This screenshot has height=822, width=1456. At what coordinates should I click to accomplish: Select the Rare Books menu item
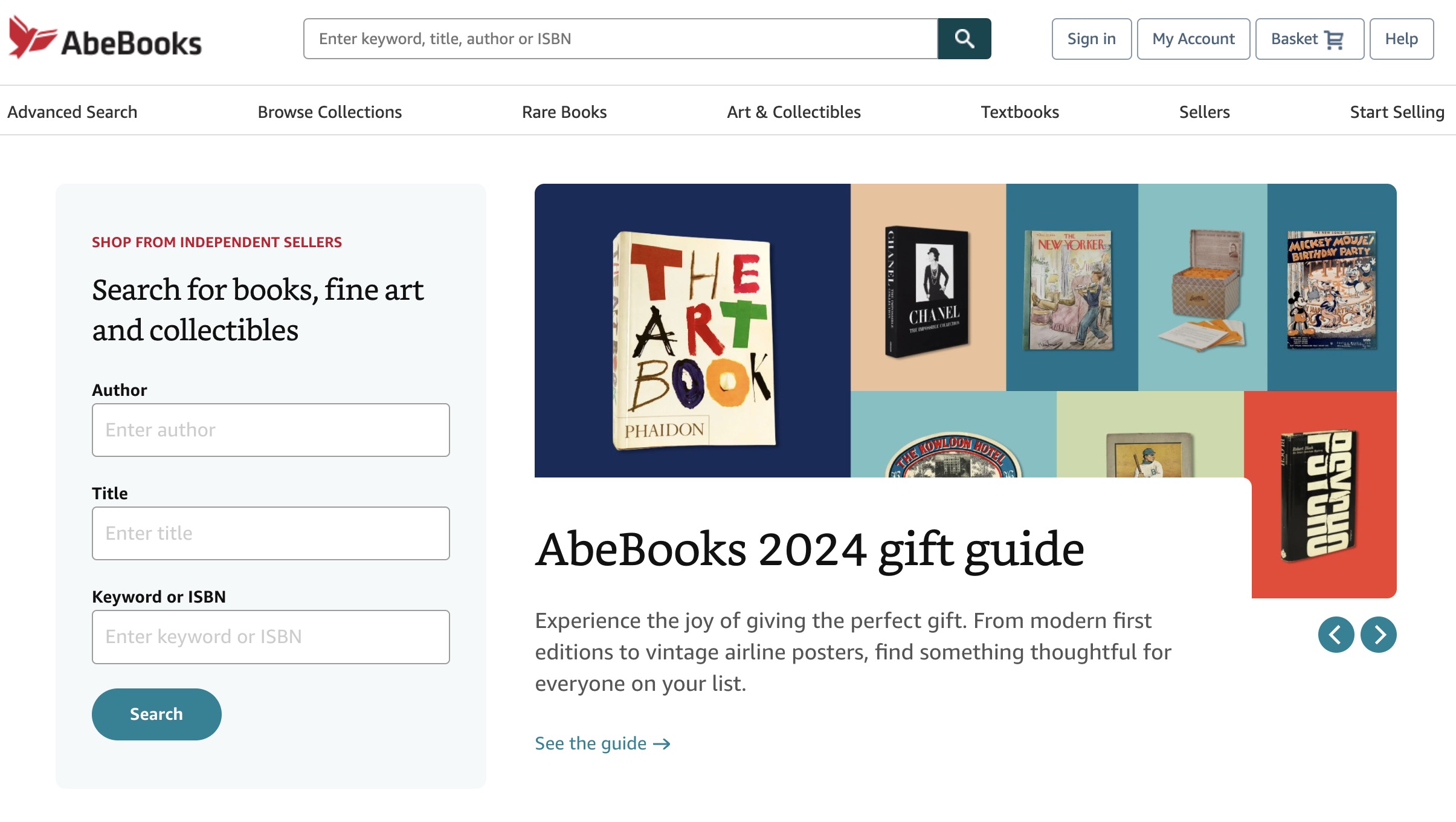[x=564, y=111]
